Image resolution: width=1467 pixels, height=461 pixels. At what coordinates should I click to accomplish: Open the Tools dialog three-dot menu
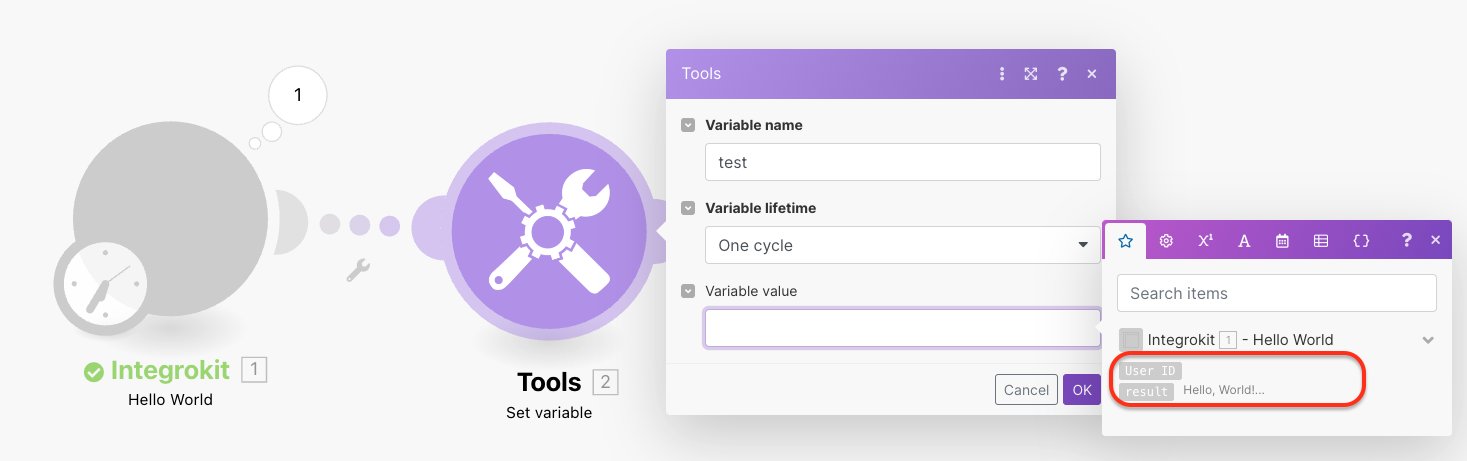[x=1001, y=74]
